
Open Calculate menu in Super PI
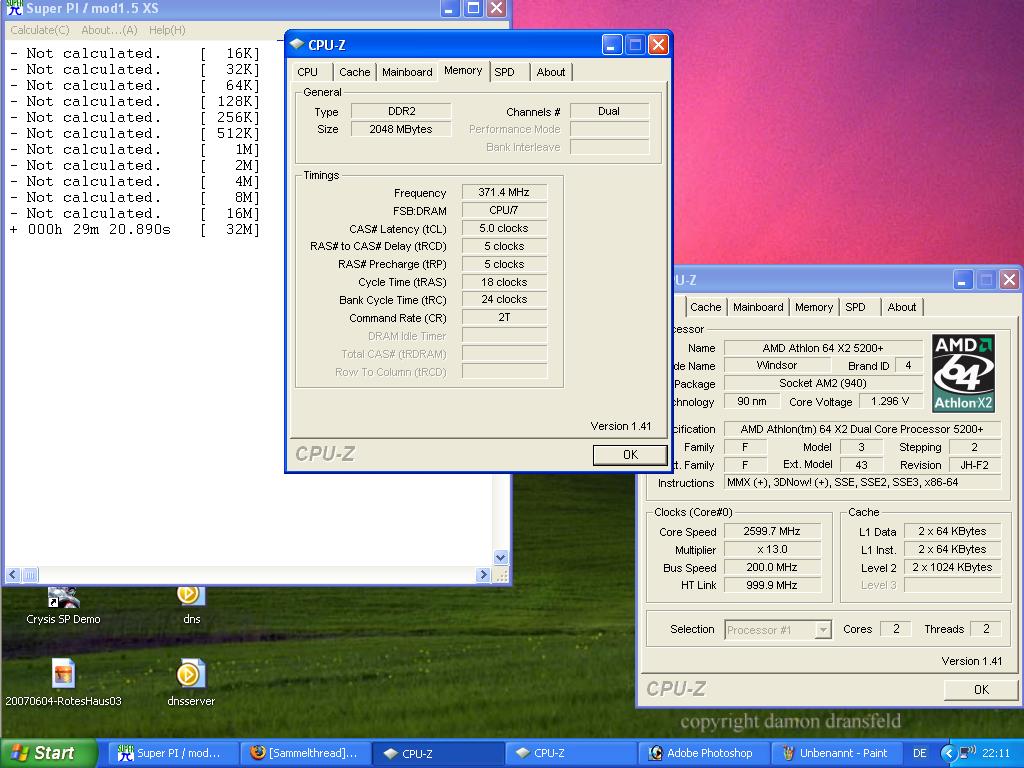(40, 30)
